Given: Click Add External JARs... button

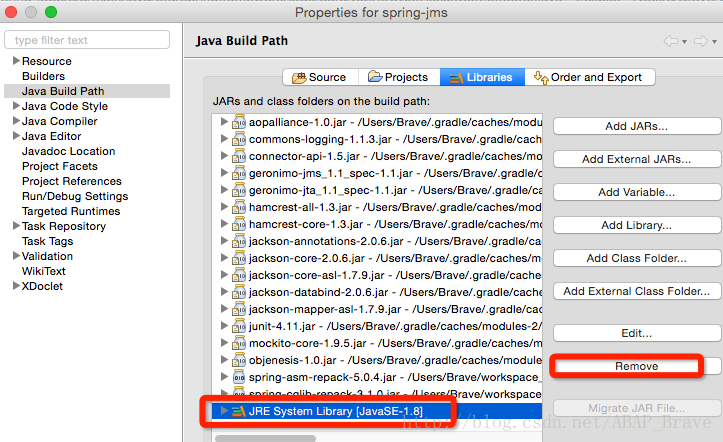Looking at the screenshot, I should point(636,159).
